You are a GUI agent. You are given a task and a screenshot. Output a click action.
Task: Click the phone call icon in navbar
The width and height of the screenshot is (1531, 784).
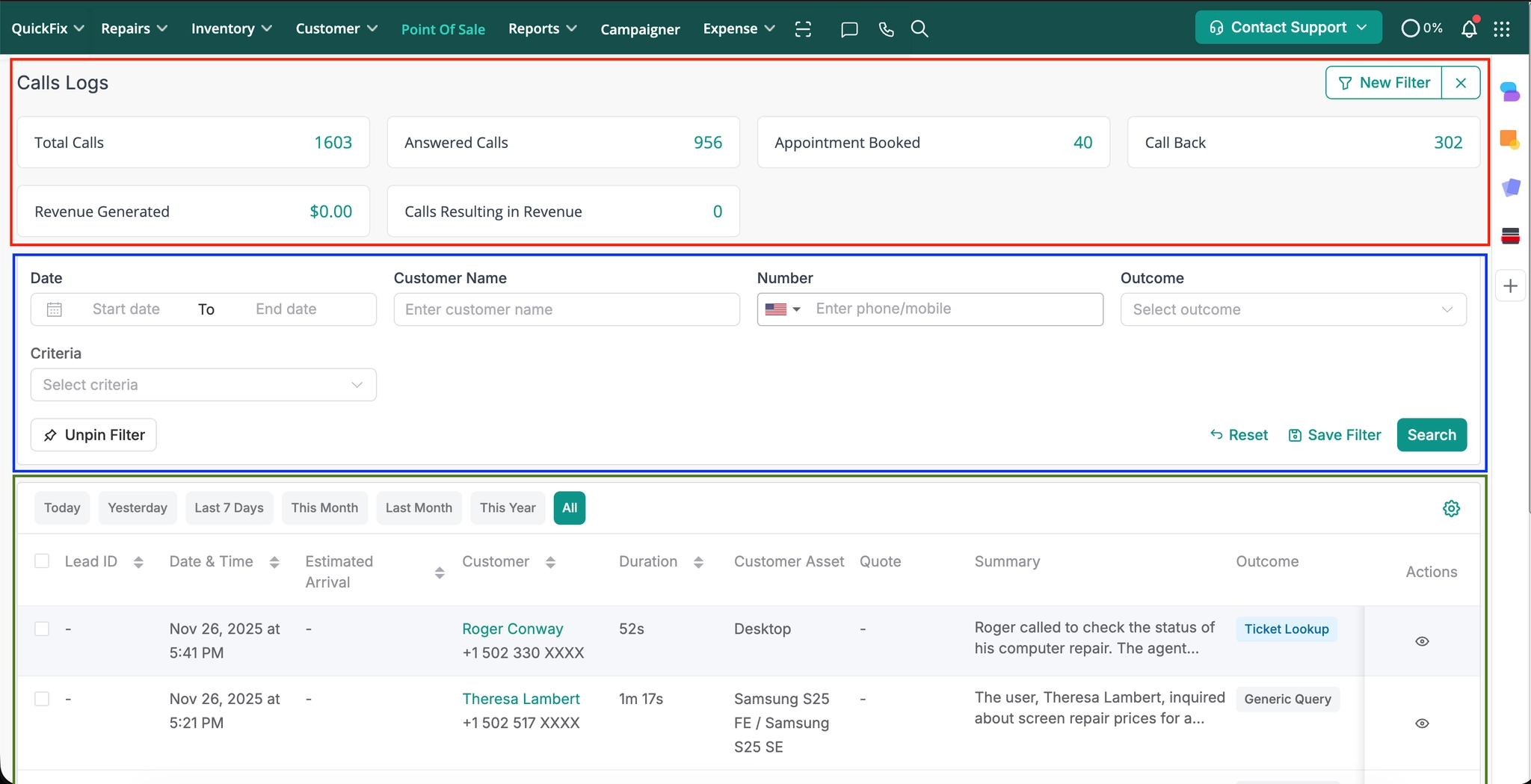(x=886, y=29)
